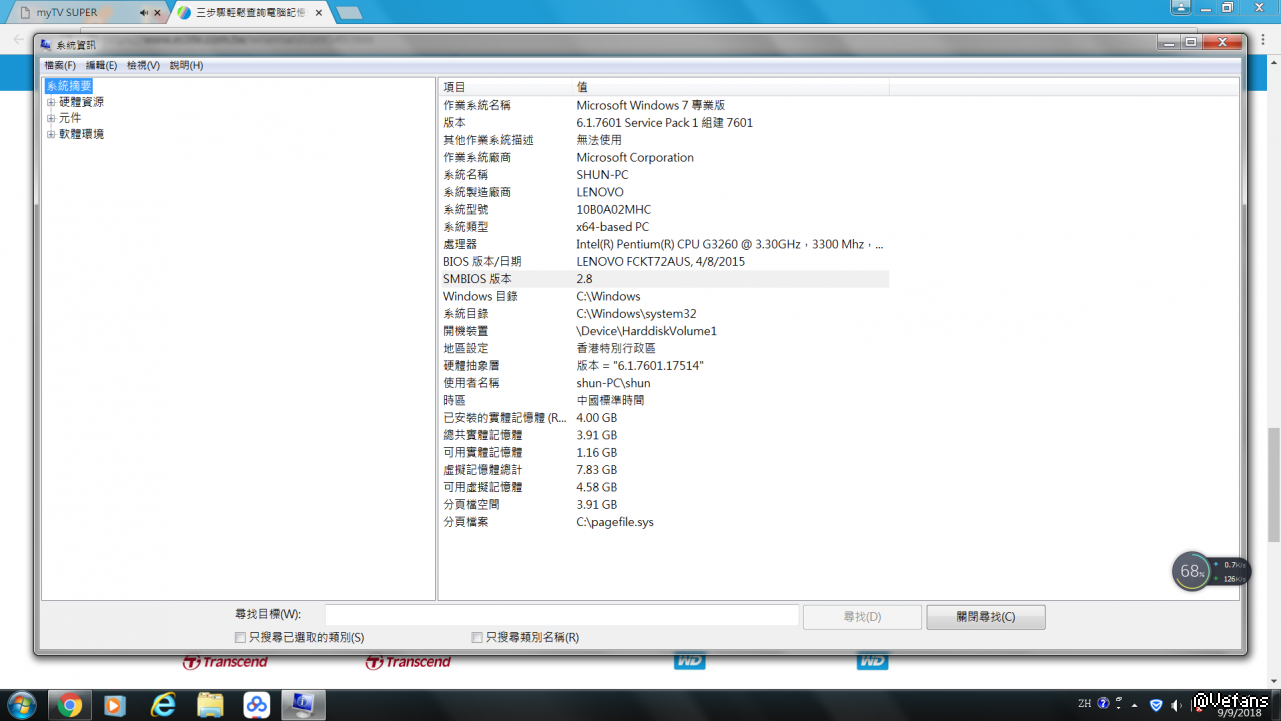
Task: Open the blue shield security tray icon
Action: pos(1157,705)
